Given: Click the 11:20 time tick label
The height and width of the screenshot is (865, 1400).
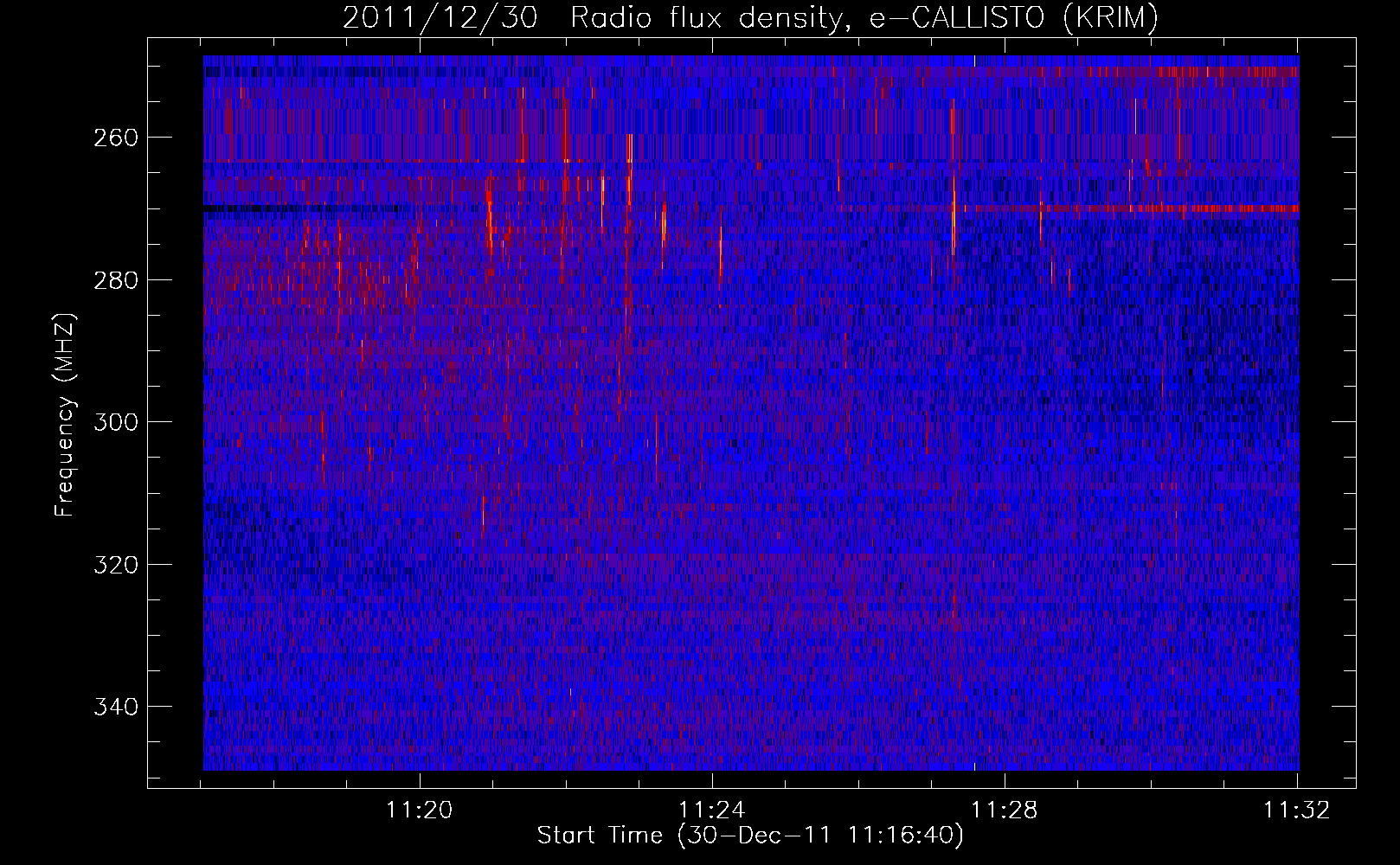Looking at the screenshot, I should pos(420,811).
